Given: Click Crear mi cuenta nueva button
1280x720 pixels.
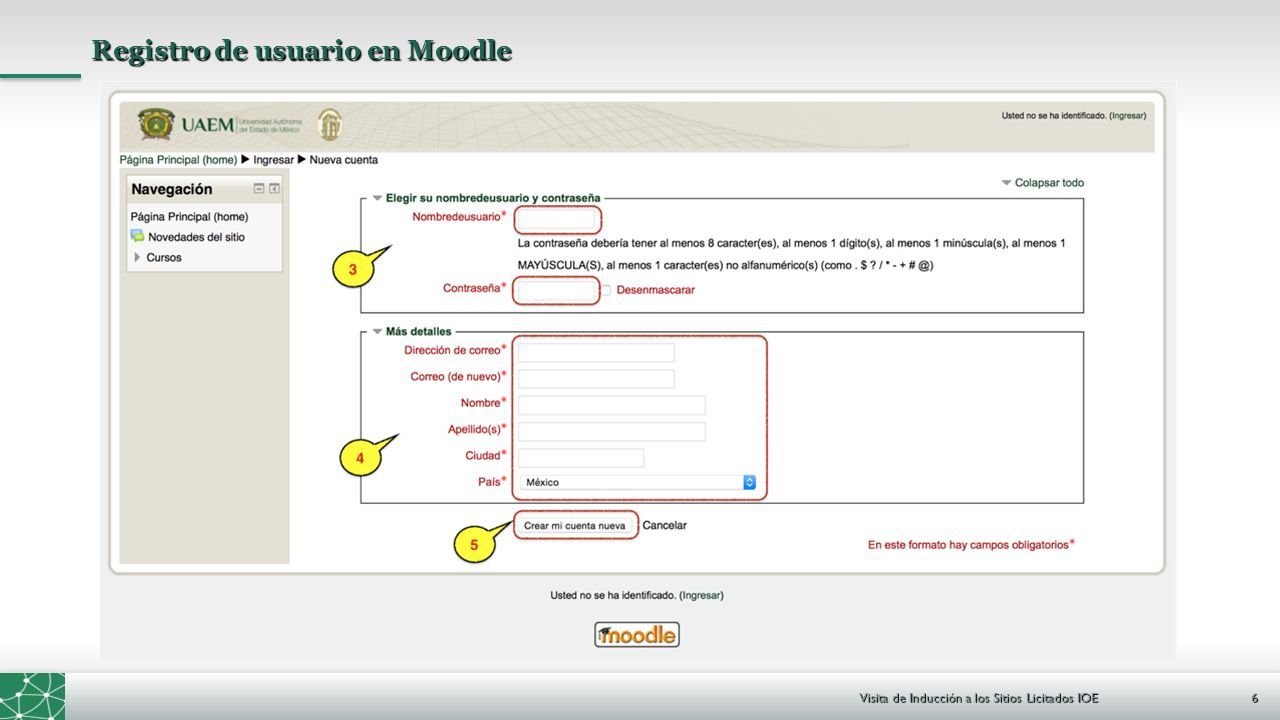Looking at the screenshot, I should point(575,526).
